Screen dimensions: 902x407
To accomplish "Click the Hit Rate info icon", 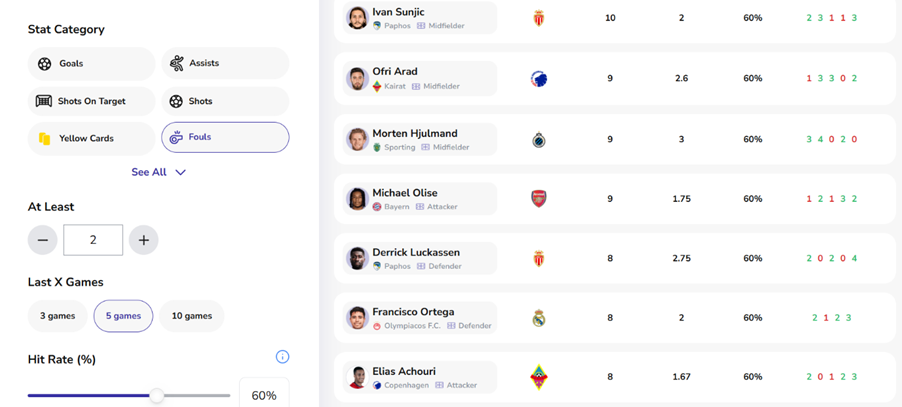I will 282,357.
